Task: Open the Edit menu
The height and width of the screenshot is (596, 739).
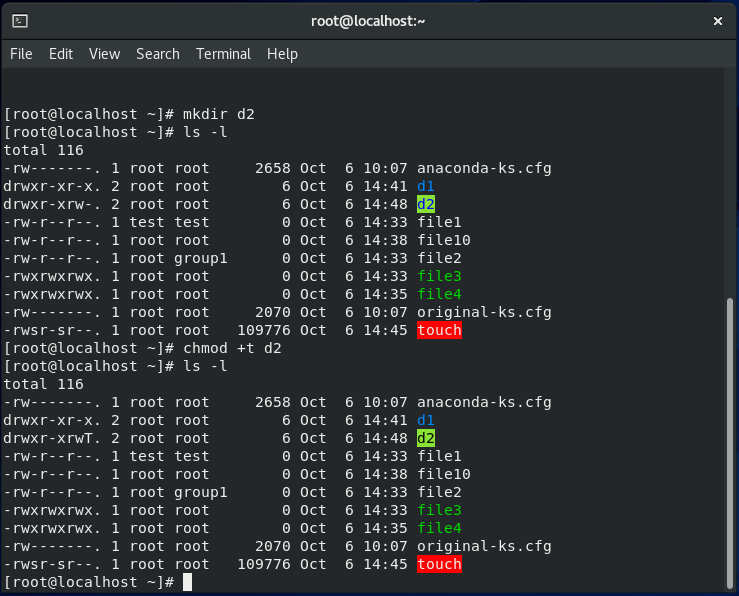Action: click(61, 54)
